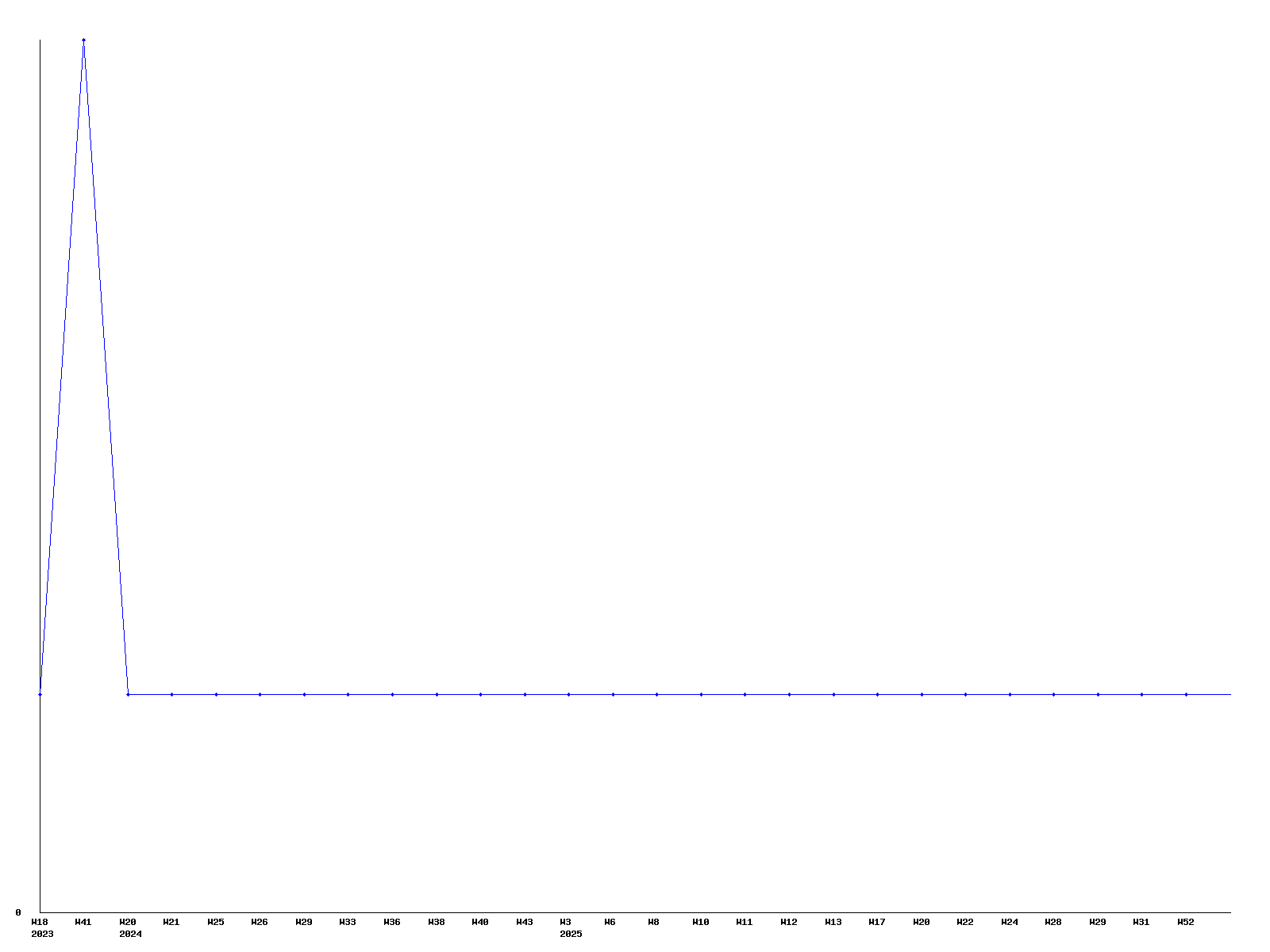This screenshot has width=1270, height=952.
Task: Select the data point above W24
Action: [x=1010, y=694]
